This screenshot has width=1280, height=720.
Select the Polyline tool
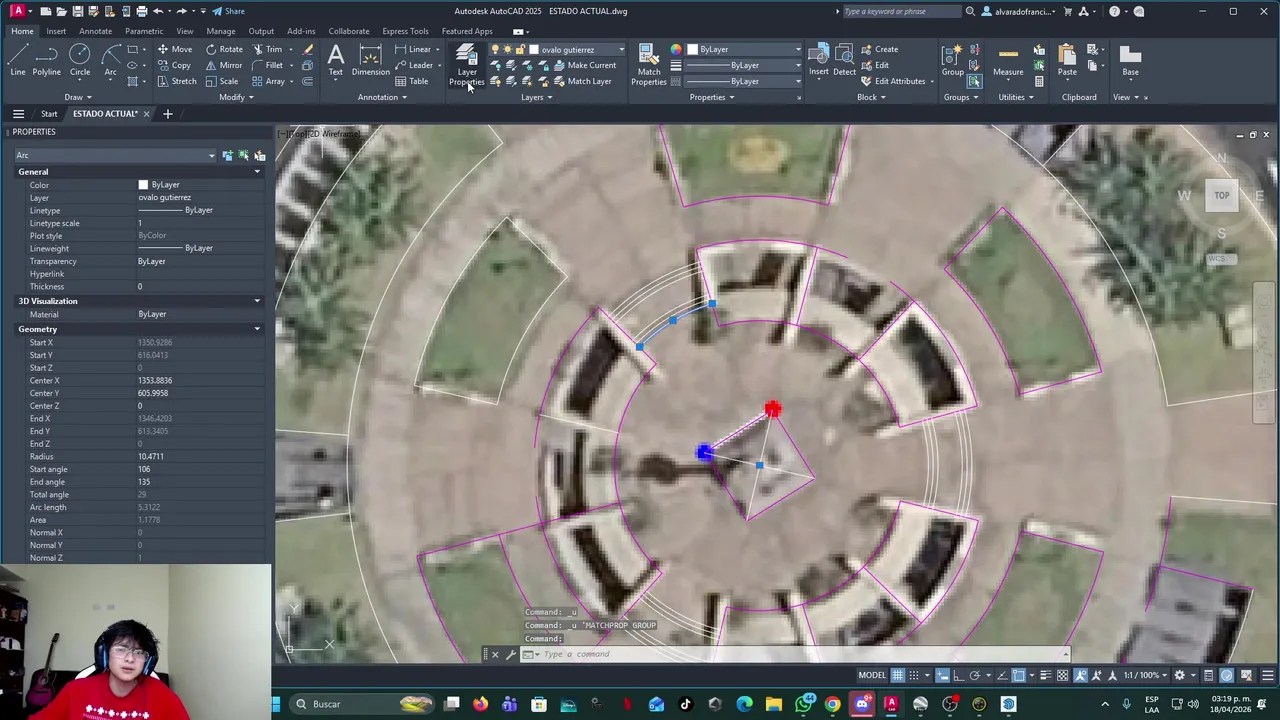46,60
